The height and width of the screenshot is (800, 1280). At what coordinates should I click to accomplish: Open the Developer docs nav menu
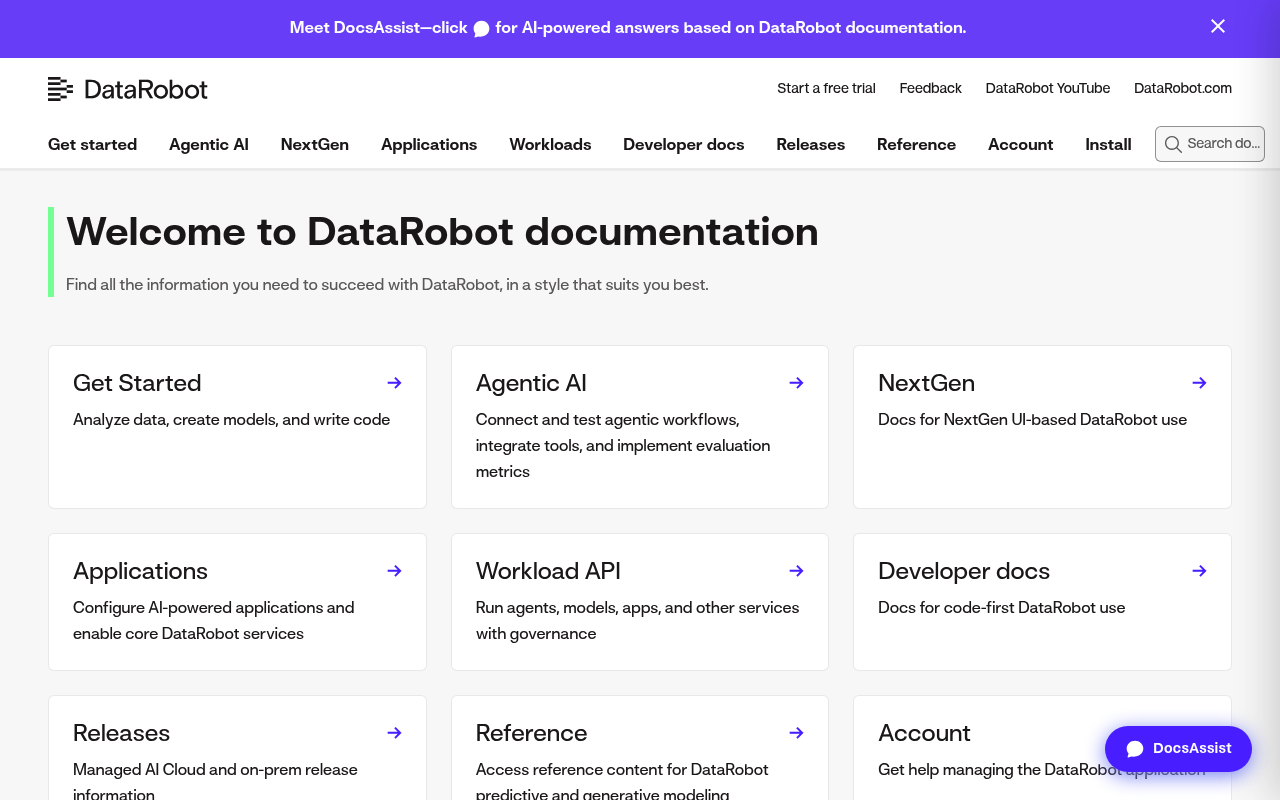click(684, 144)
